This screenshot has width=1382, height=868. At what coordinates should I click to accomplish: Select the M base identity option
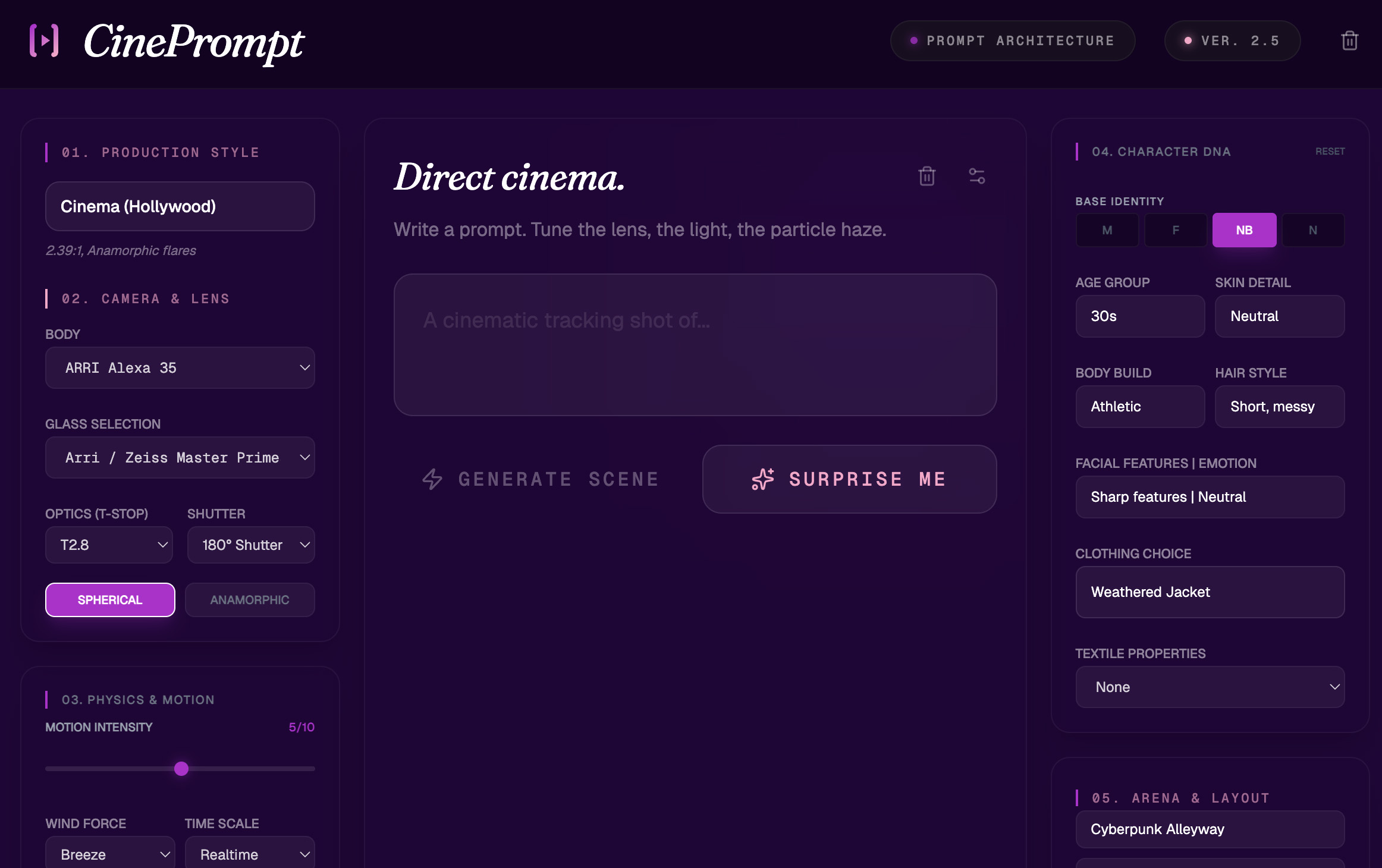coord(1107,230)
